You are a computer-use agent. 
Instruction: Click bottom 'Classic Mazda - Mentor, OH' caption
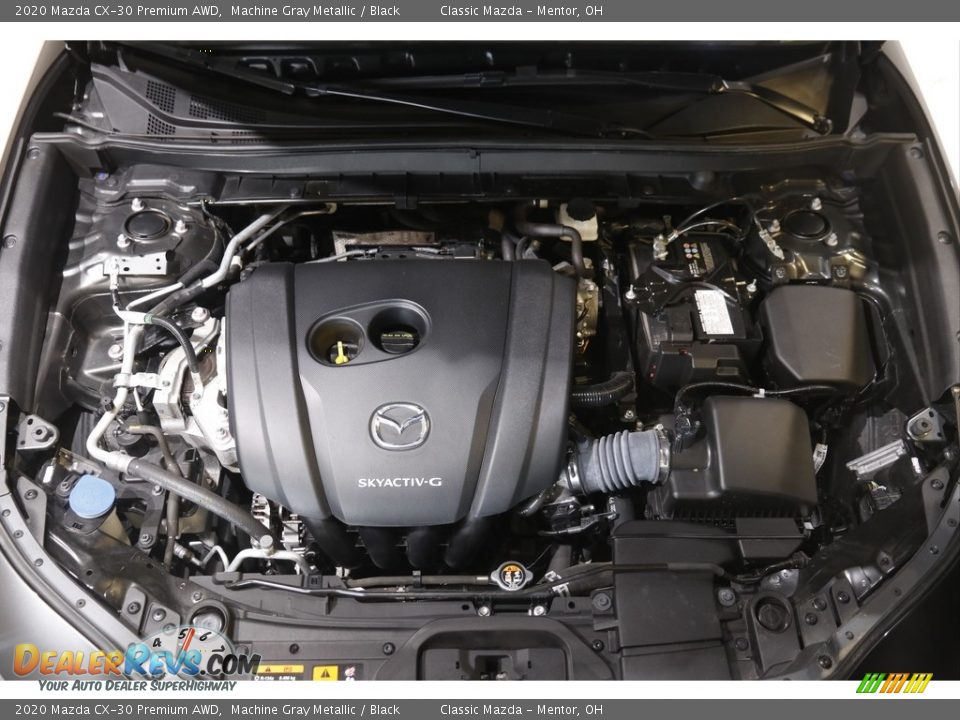(521, 710)
